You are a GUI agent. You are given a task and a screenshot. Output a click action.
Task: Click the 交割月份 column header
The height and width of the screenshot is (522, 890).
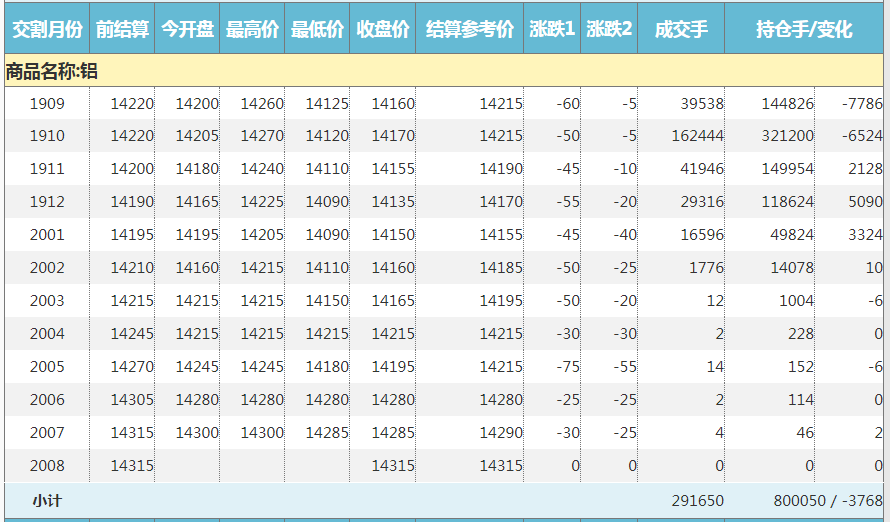pyautogui.click(x=47, y=30)
